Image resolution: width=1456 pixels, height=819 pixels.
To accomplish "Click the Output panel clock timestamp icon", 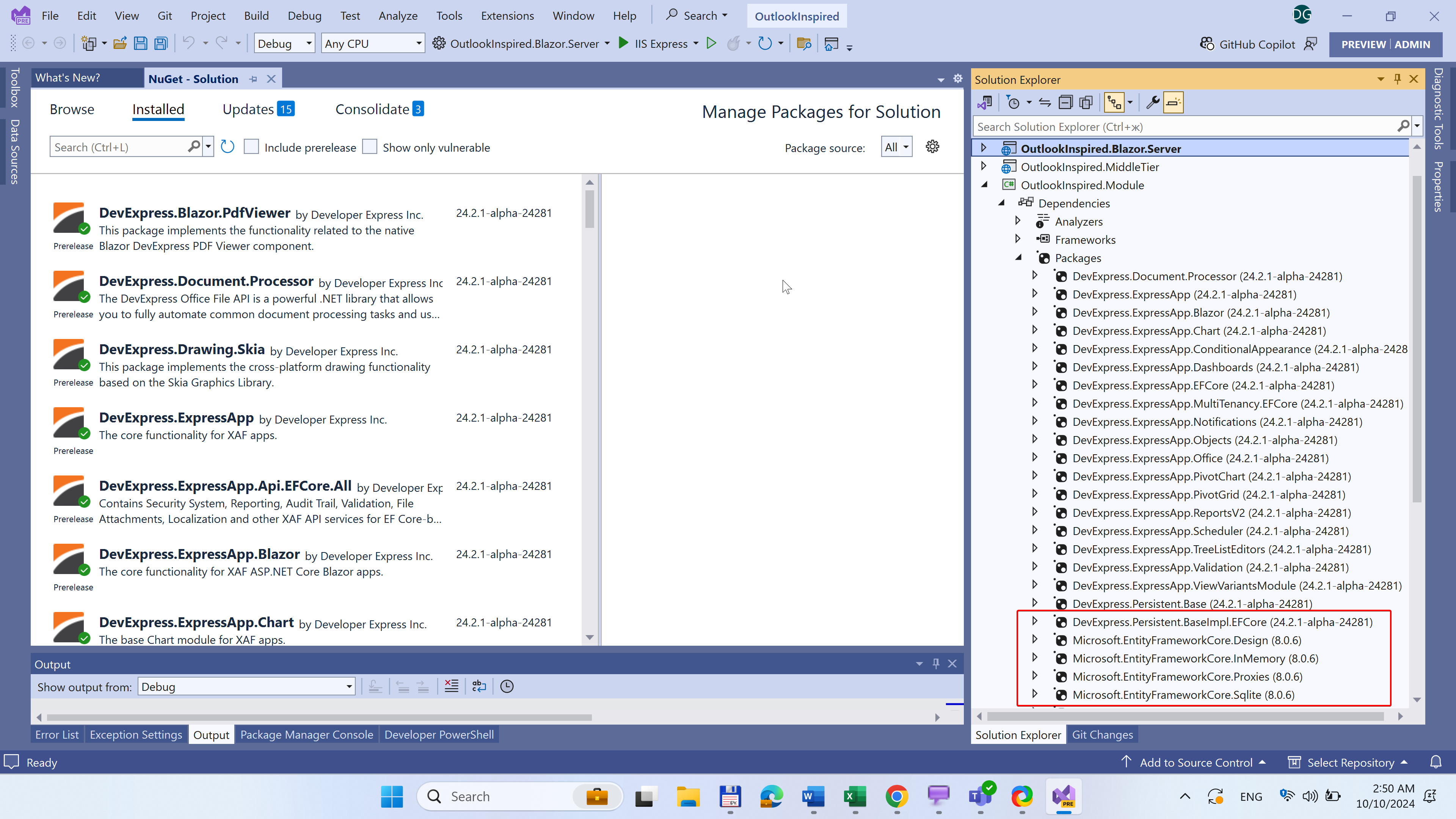I will tap(507, 686).
